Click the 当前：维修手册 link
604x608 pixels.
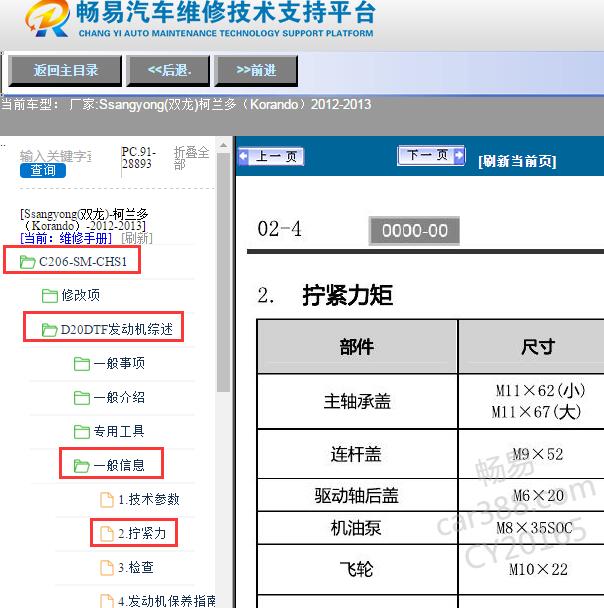point(66,238)
